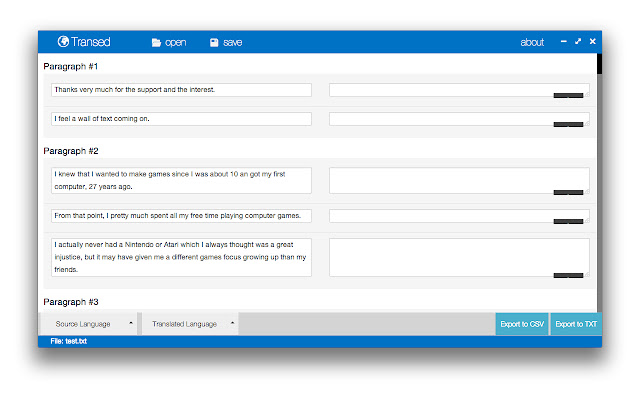Click Export to TXT button
The height and width of the screenshot is (400, 640).
pos(576,324)
